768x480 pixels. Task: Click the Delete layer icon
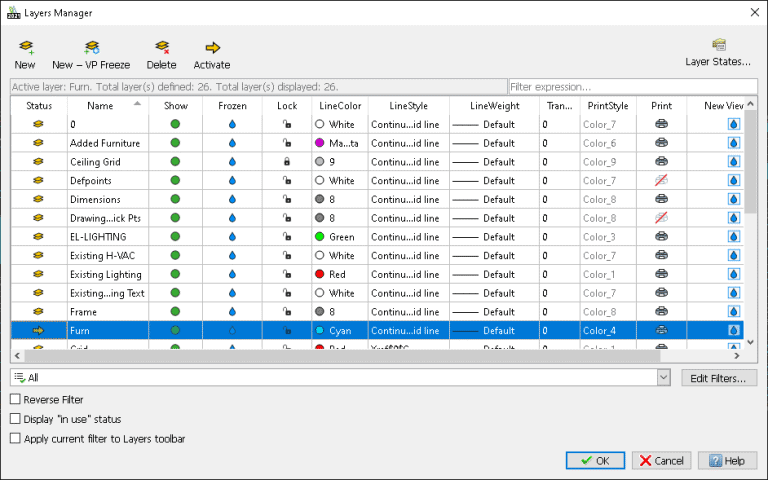[161, 47]
